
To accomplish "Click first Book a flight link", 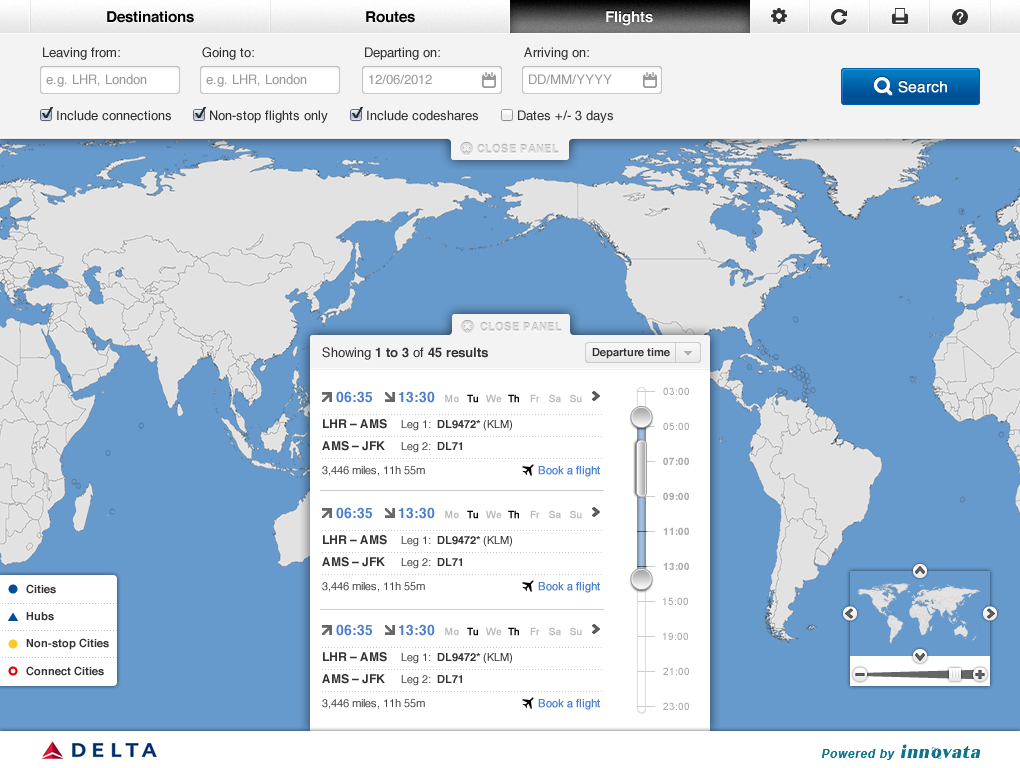I will click(562, 470).
